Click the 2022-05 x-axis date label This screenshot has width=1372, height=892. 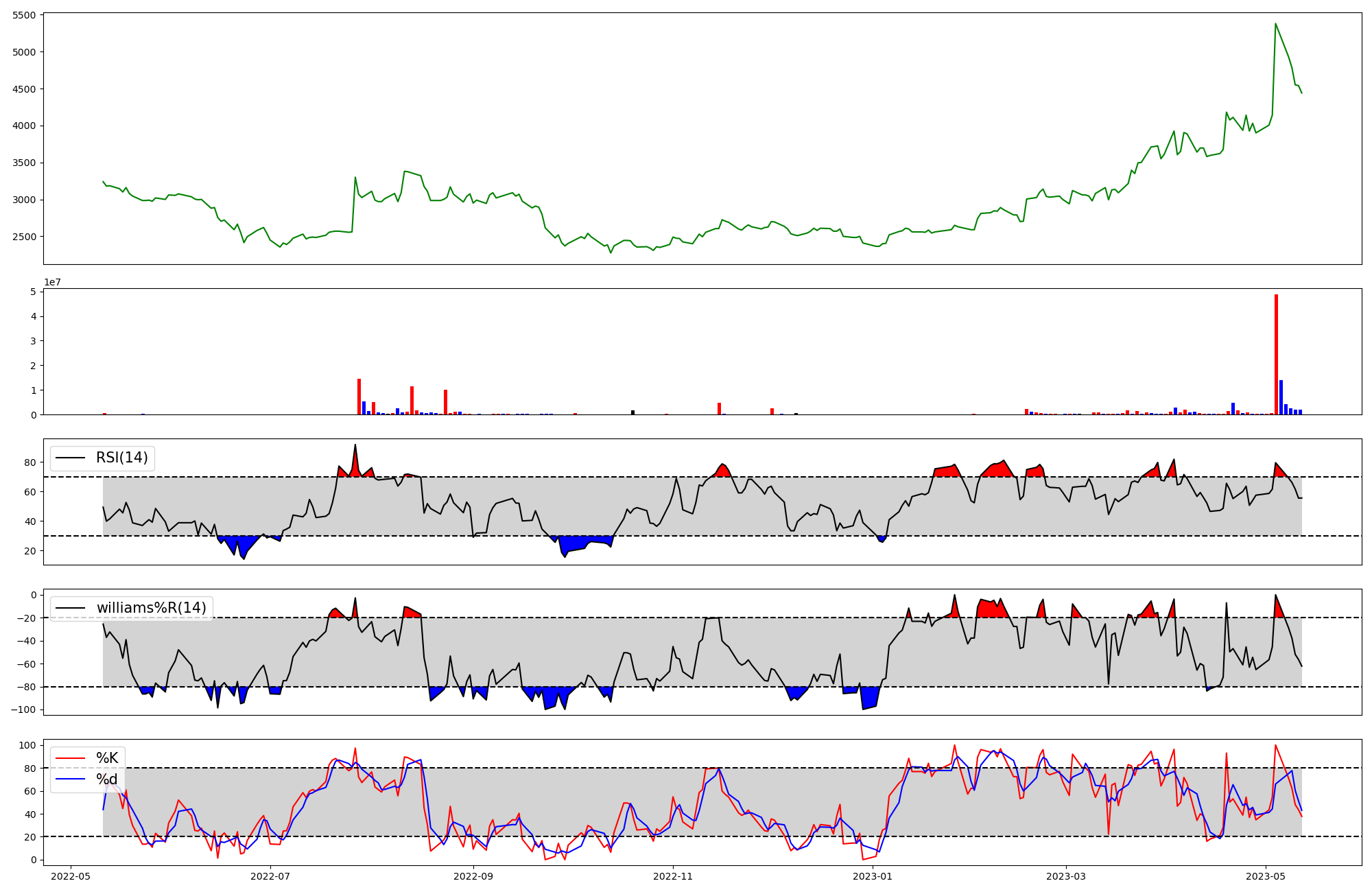pyautogui.click(x=71, y=876)
